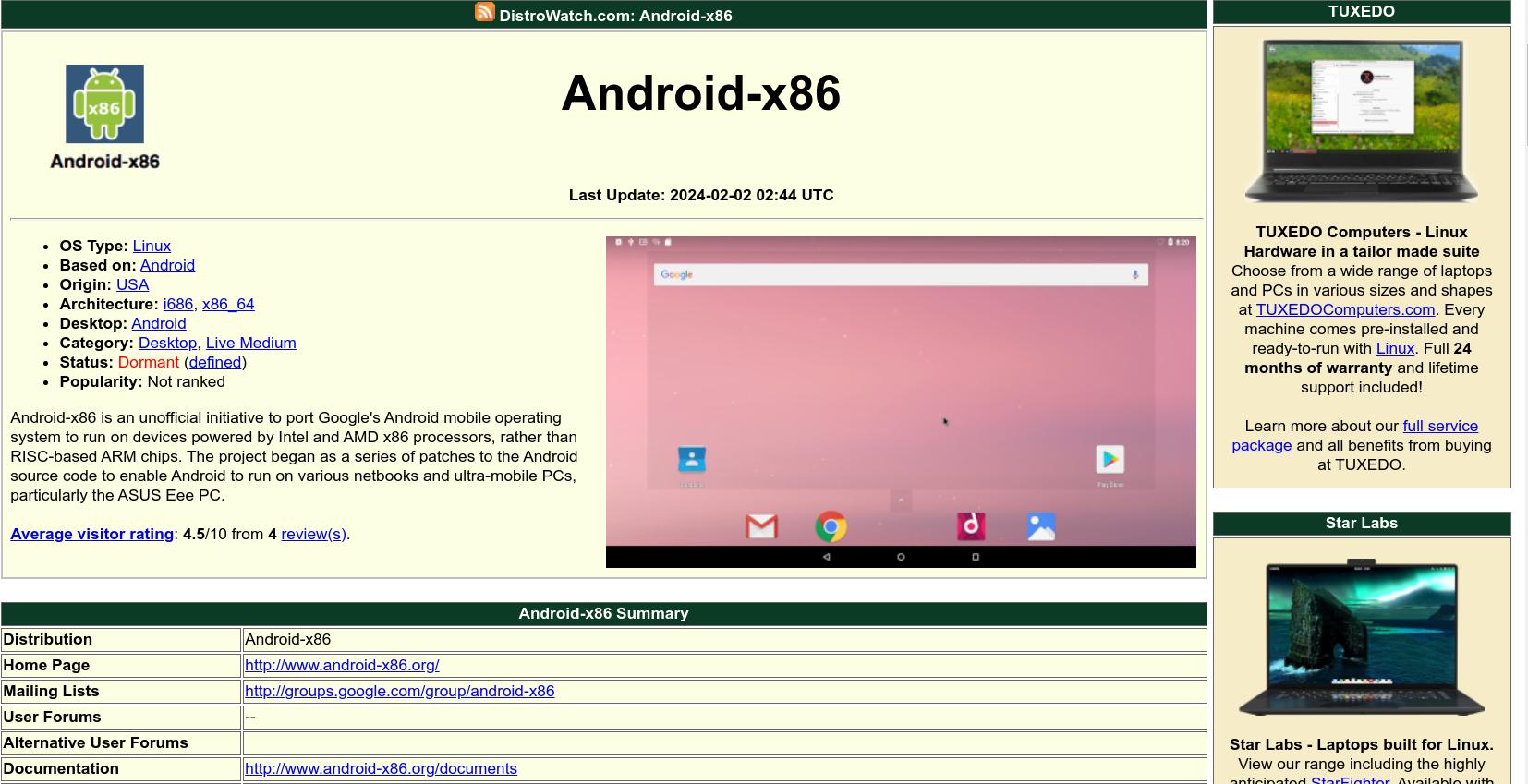Viewport: 1528px width, 784px height.
Task: Click Chrome icon in the screenshot
Action: (831, 526)
